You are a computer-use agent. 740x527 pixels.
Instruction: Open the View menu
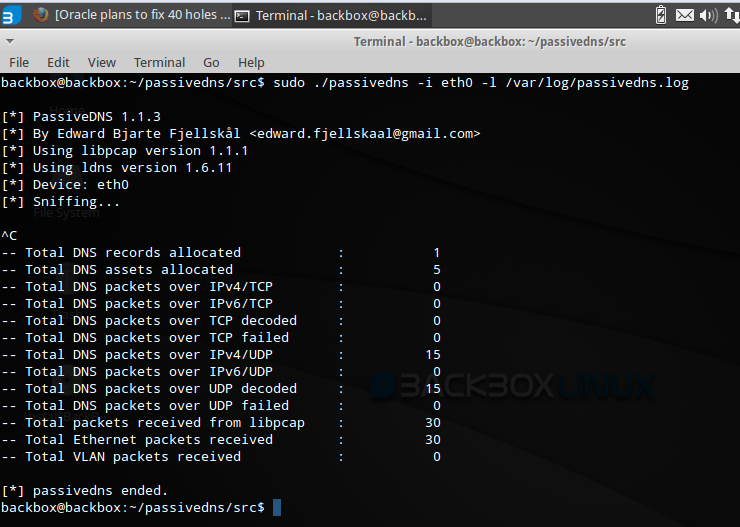pyautogui.click(x=101, y=62)
